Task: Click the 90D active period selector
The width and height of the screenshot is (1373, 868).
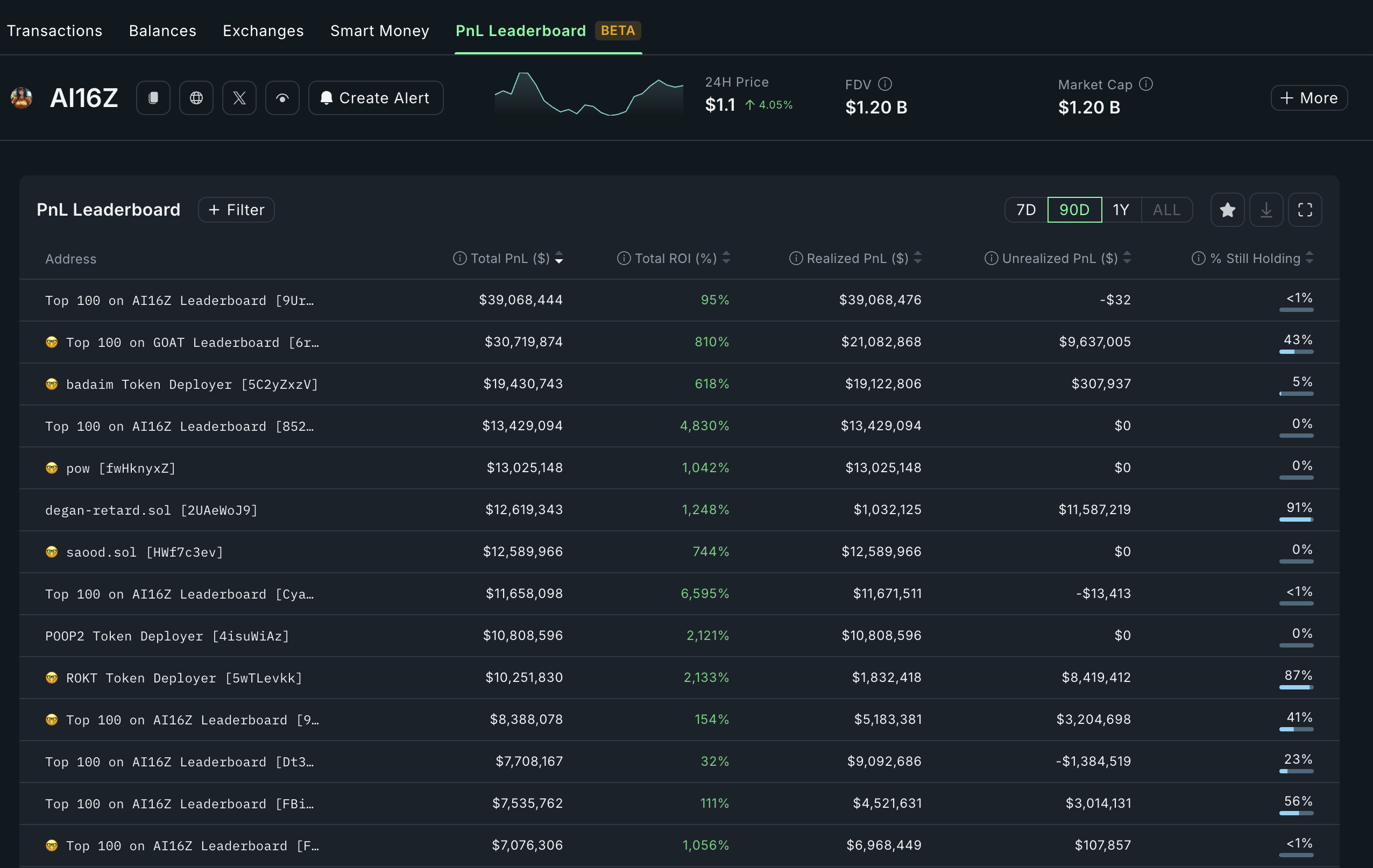Action: tap(1074, 209)
